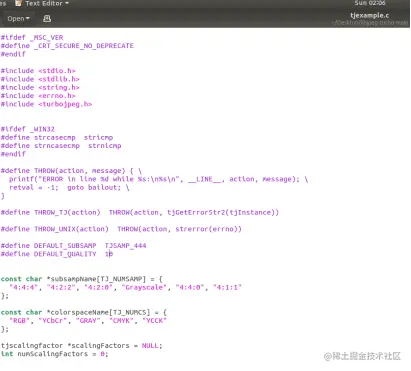The width and height of the screenshot is (411, 371).
Task: Click the tjexample.c window title
Action: click(x=370, y=15)
